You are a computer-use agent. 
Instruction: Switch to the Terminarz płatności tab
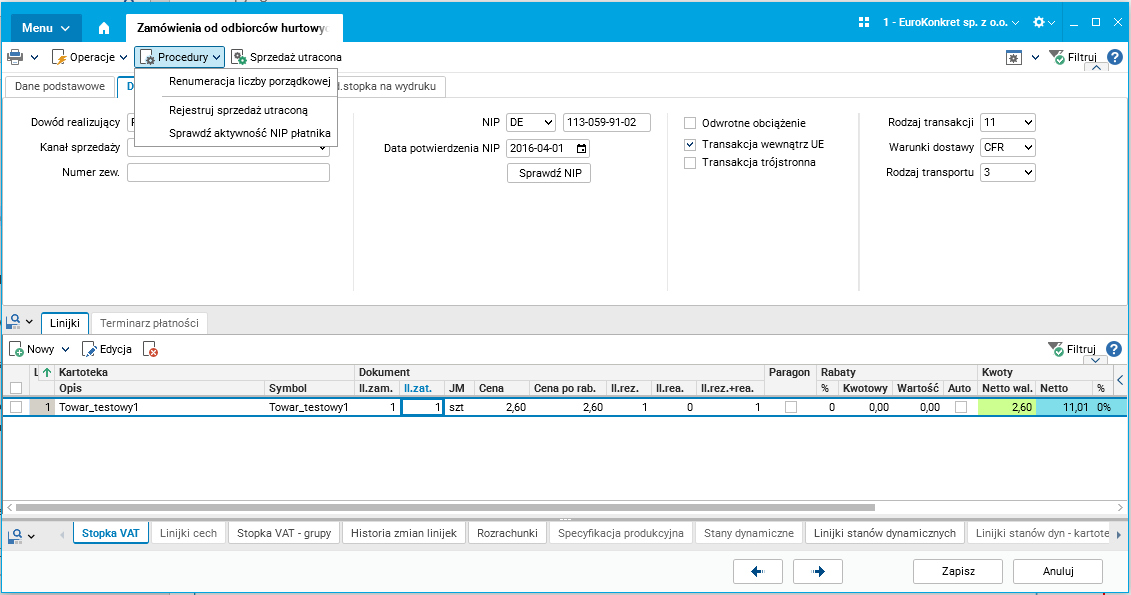pyautogui.click(x=149, y=323)
